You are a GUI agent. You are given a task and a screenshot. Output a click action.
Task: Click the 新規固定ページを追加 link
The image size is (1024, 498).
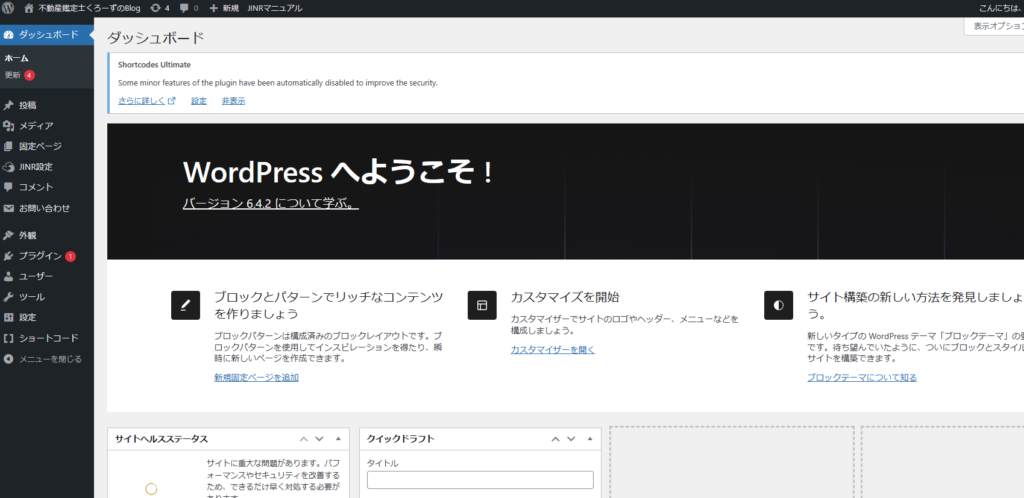256,377
